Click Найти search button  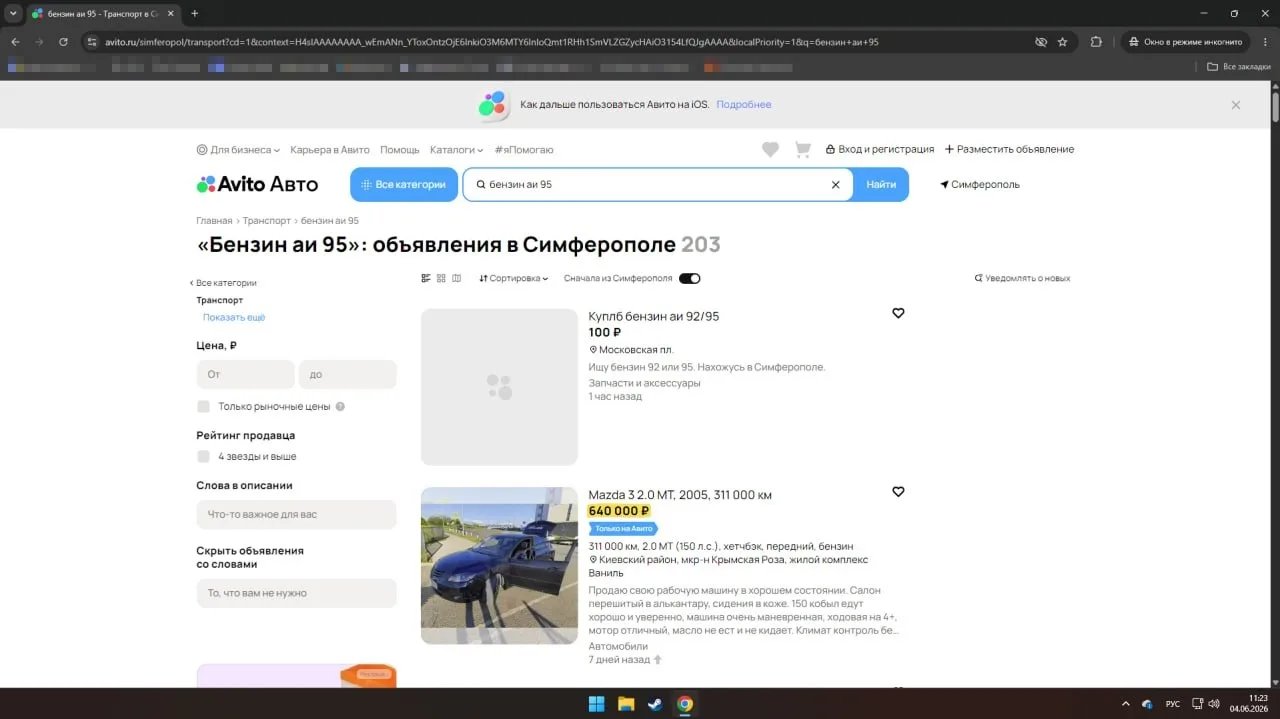881,185
